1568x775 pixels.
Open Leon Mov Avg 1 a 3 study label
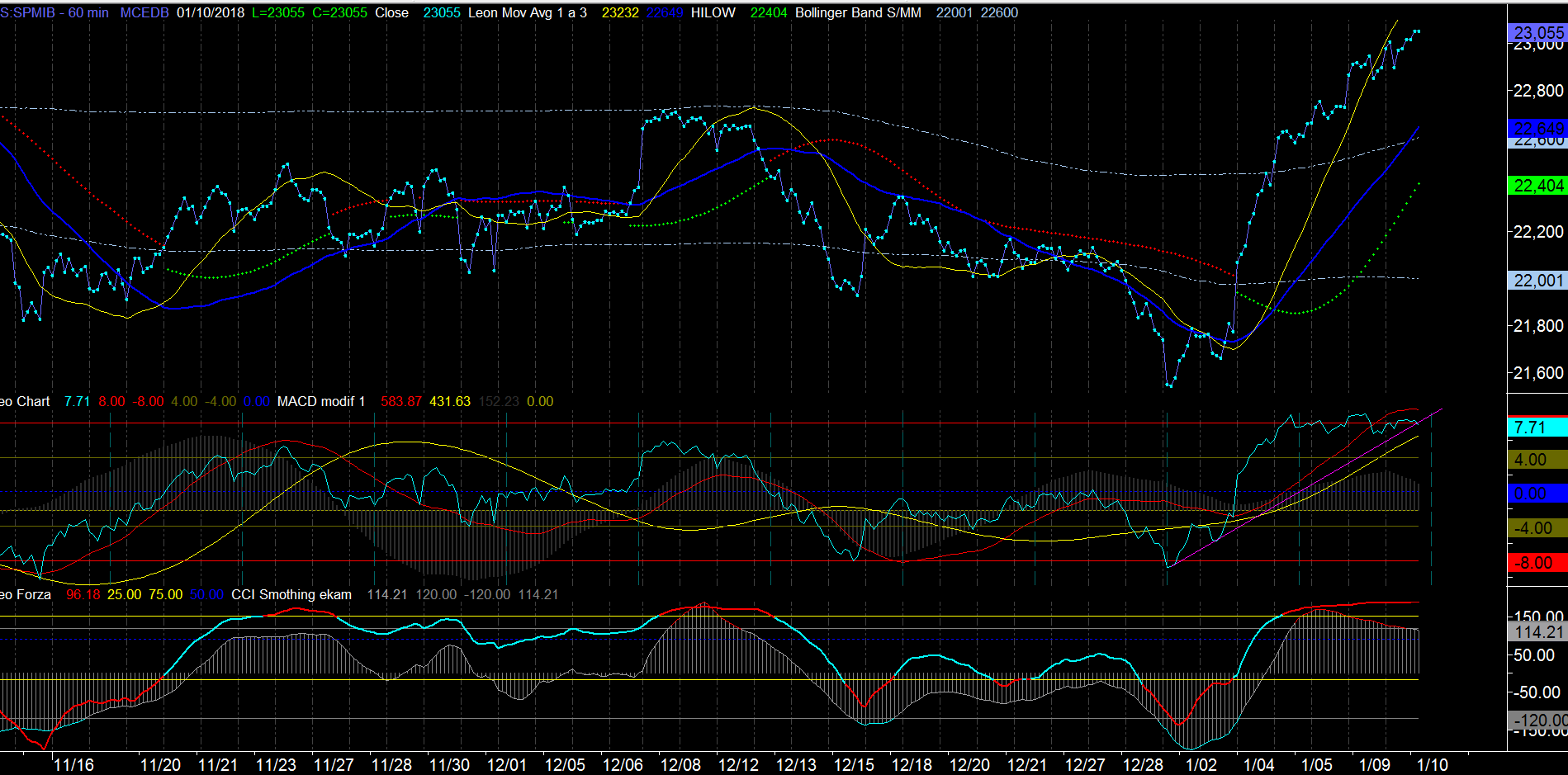[x=528, y=12]
